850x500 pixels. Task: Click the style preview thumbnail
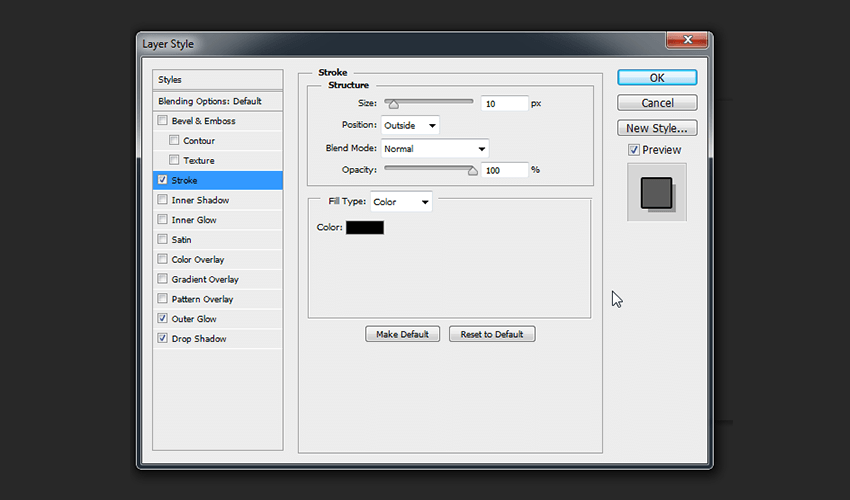[657, 193]
